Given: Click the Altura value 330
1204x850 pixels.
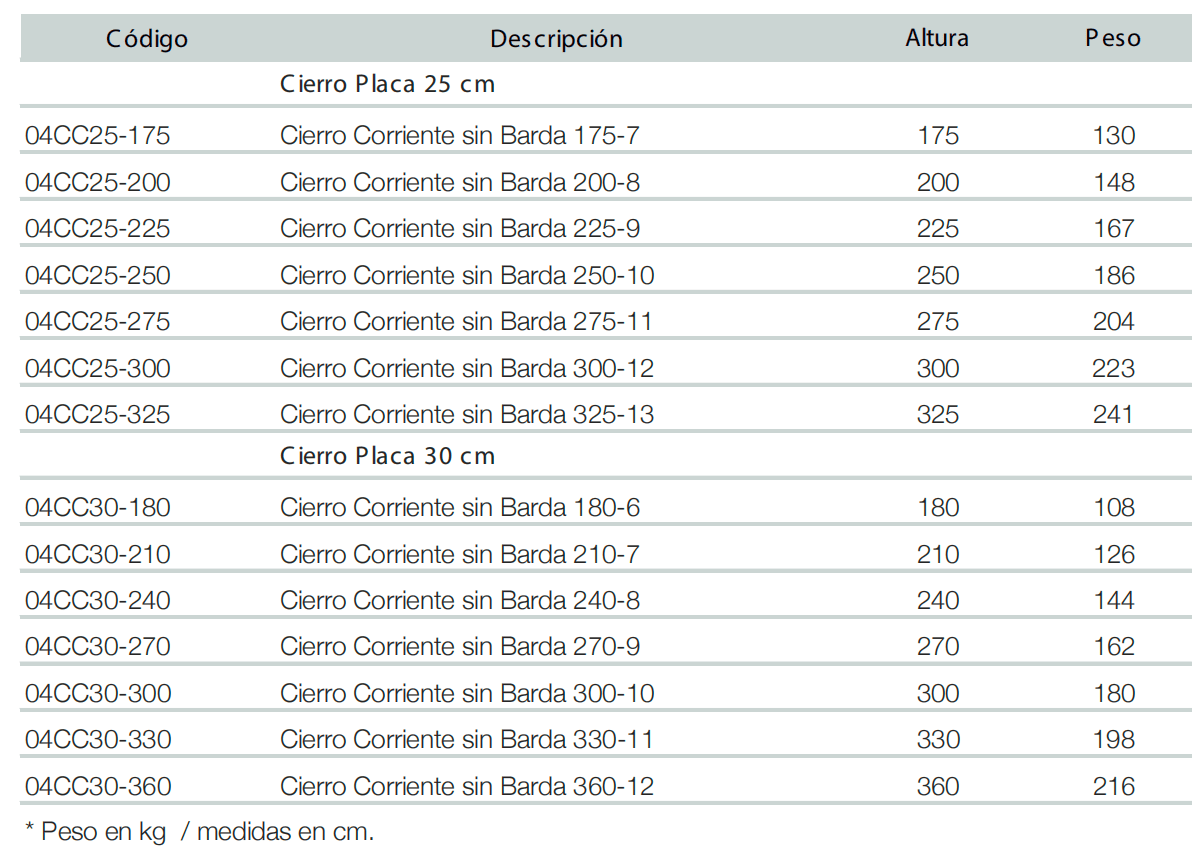Looking at the screenshot, I should (x=937, y=740).
